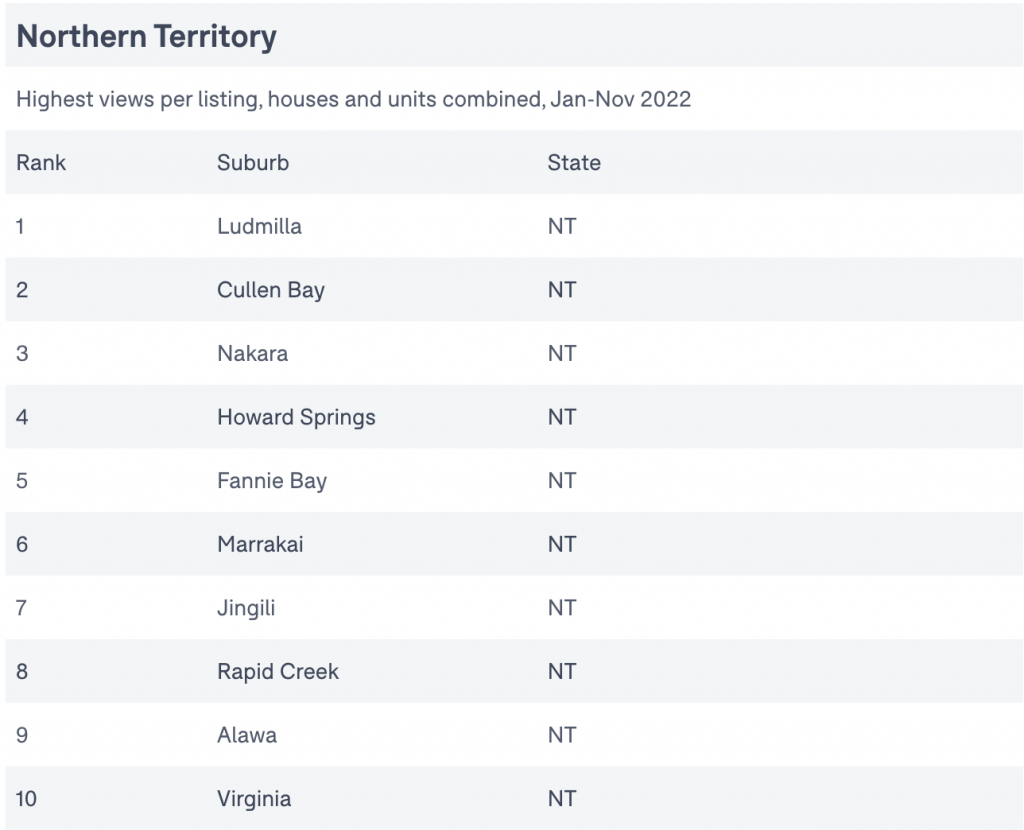Click the Rank column header
This screenshot has width=1024, height=830.
coord(41,163)
